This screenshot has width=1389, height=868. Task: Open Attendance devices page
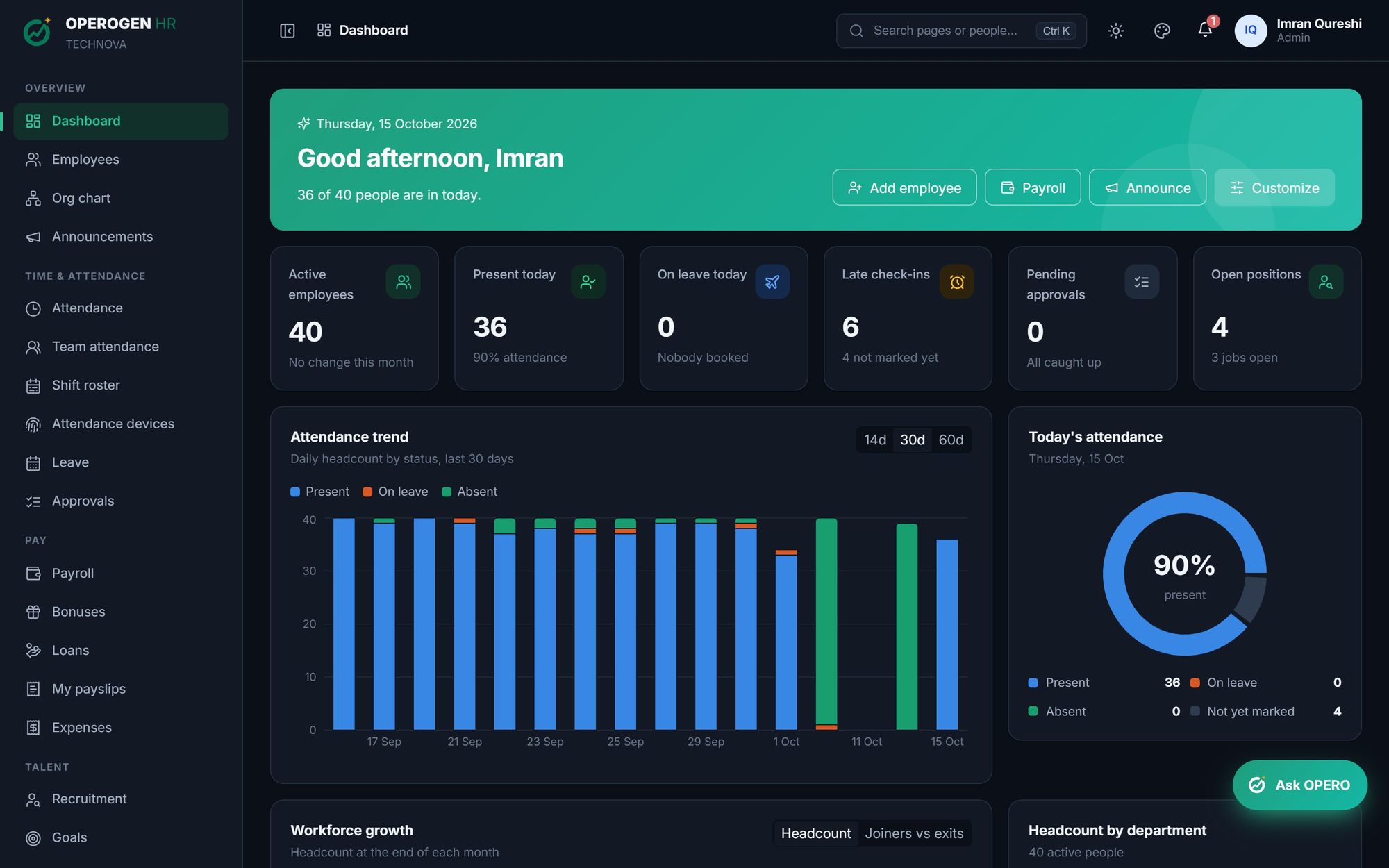[121, 424]
